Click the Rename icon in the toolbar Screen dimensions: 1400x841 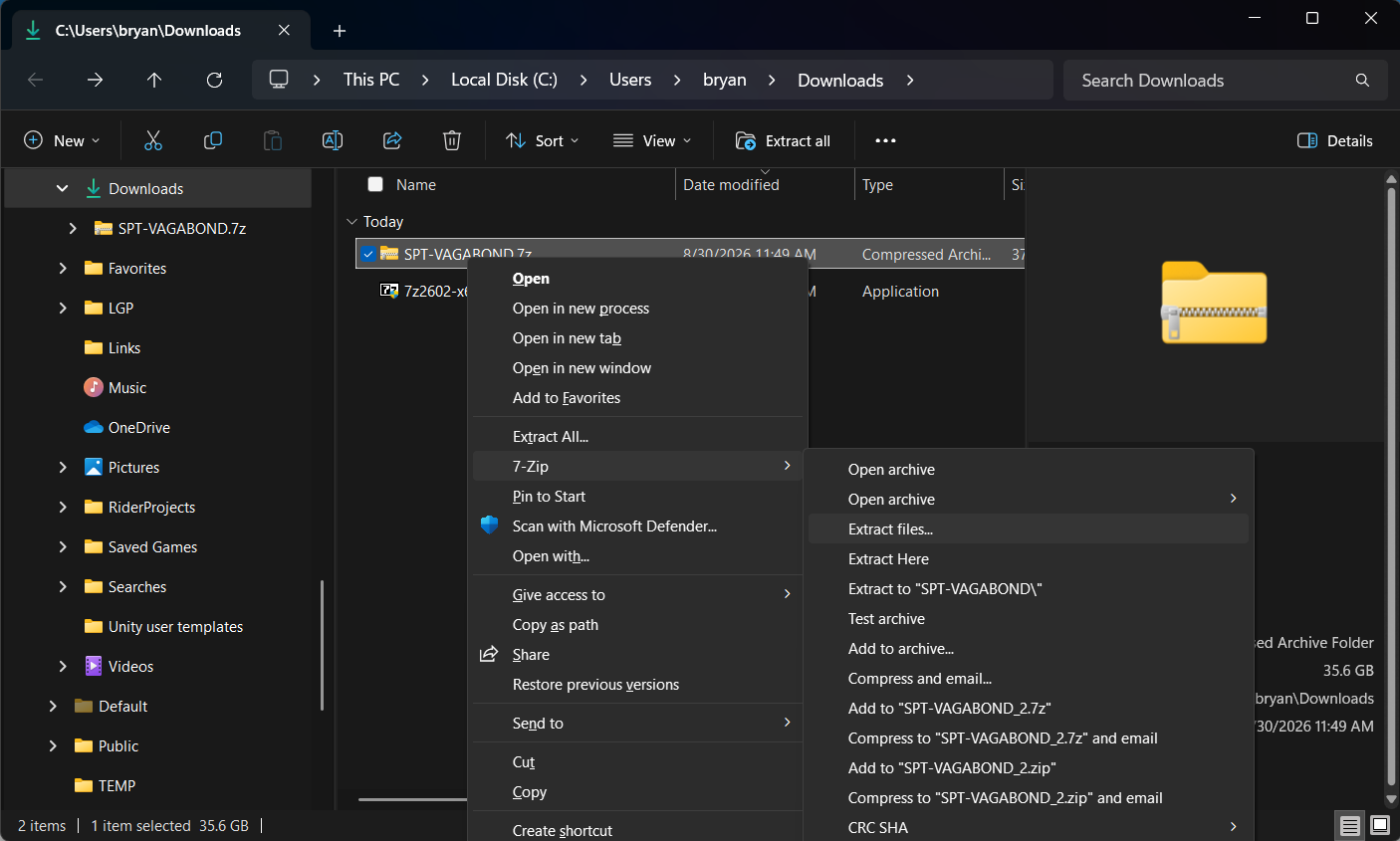pyautogui.click(x=333, y=140)
